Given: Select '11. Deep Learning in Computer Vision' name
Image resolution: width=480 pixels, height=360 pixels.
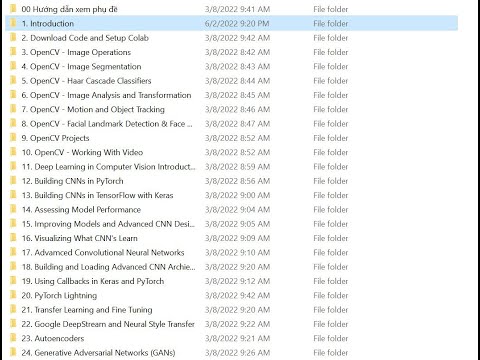Looking at the screenshot, I should (x=109, y=167).
